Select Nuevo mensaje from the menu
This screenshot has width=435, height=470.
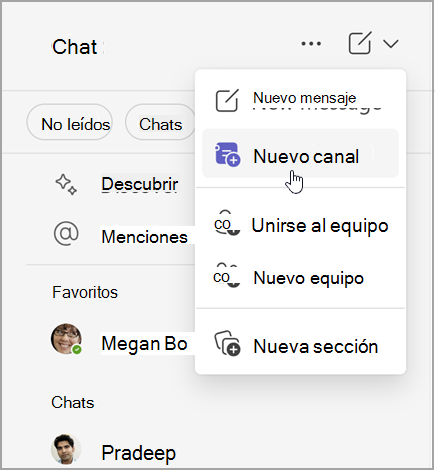tap(300, 100)
